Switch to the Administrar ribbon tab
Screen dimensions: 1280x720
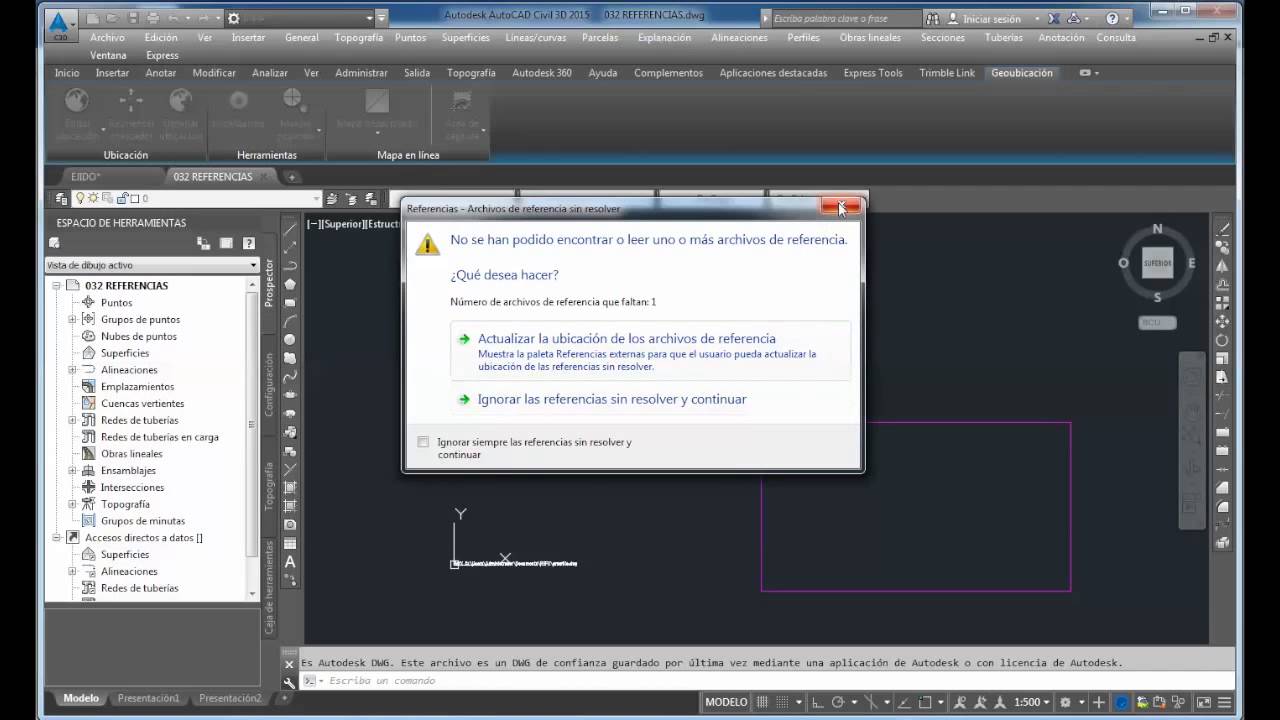361,73
